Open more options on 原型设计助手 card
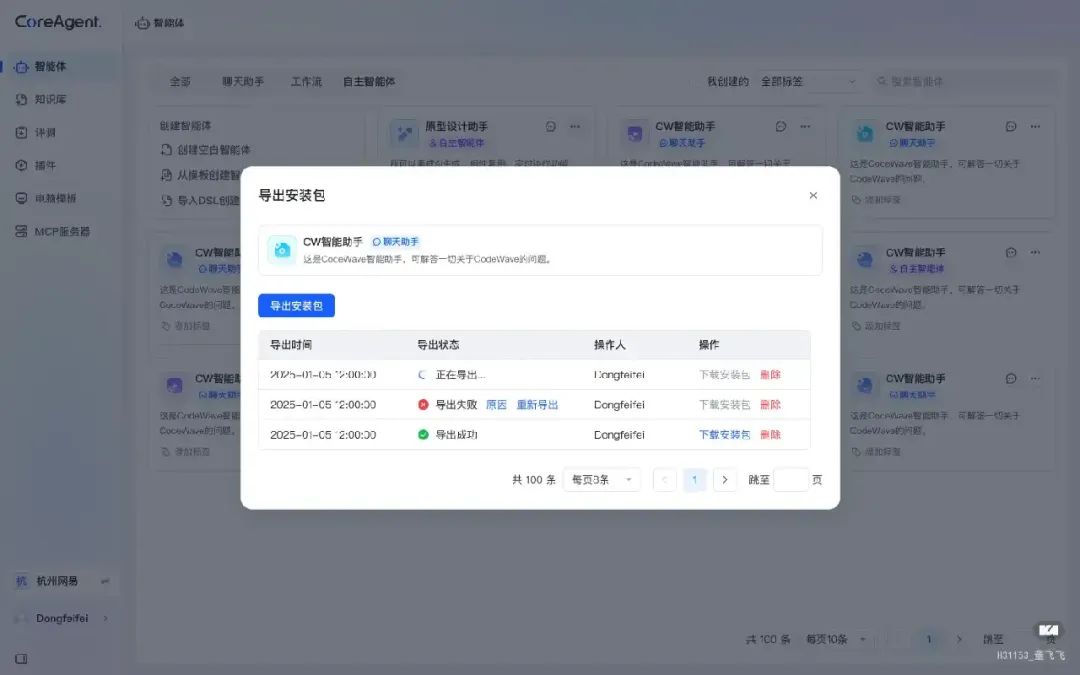The width and height of the screenshot is (1080, 675). coord(575,127)
